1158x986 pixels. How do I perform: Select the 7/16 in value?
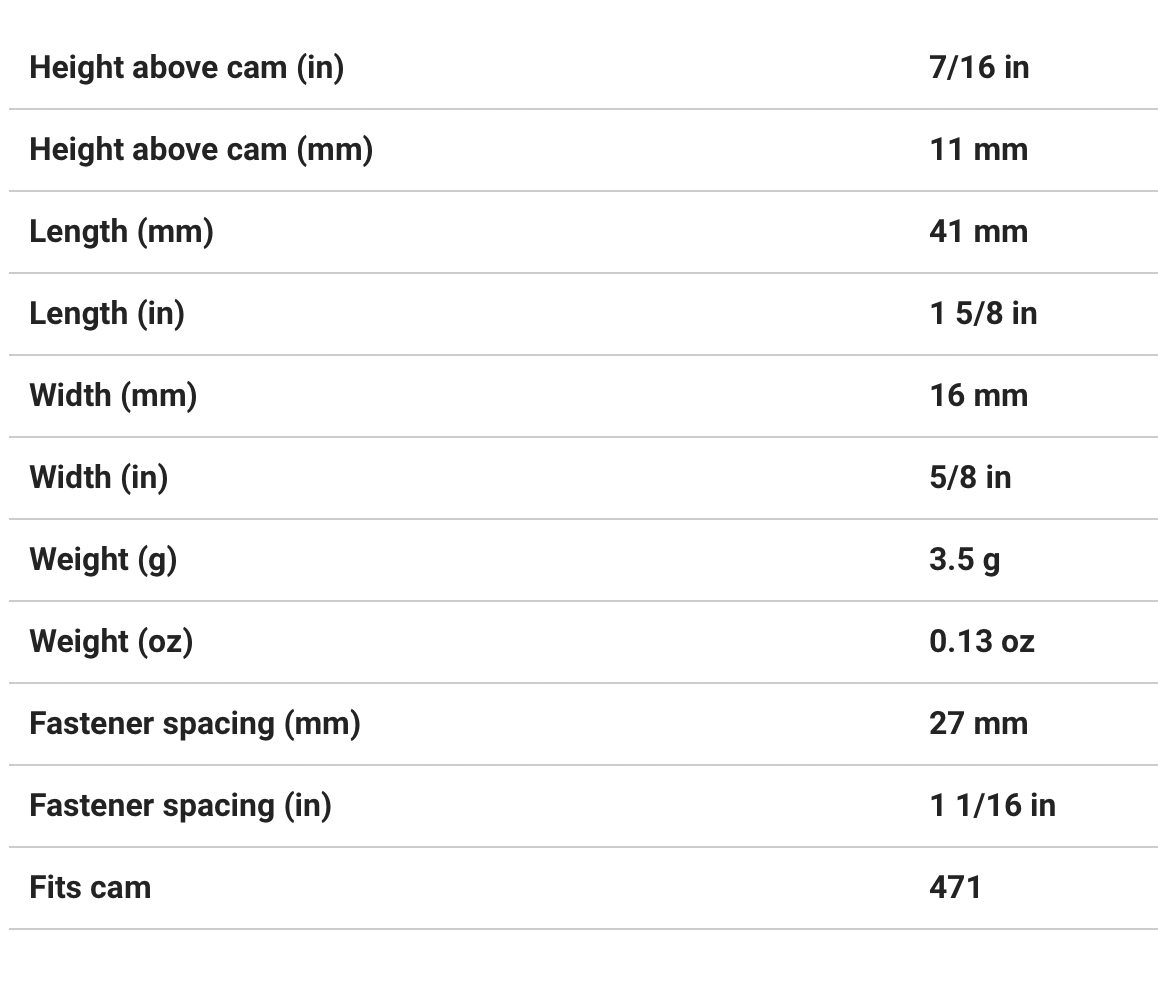tap(978, 68)
